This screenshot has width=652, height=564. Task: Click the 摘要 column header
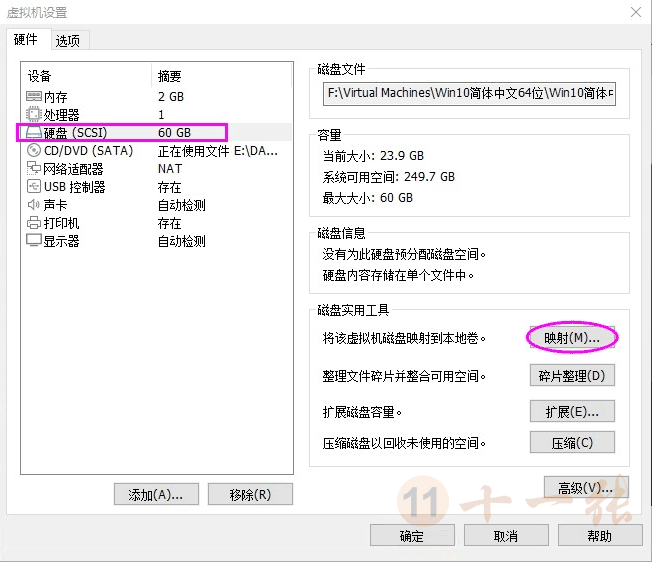pos(170,76)
